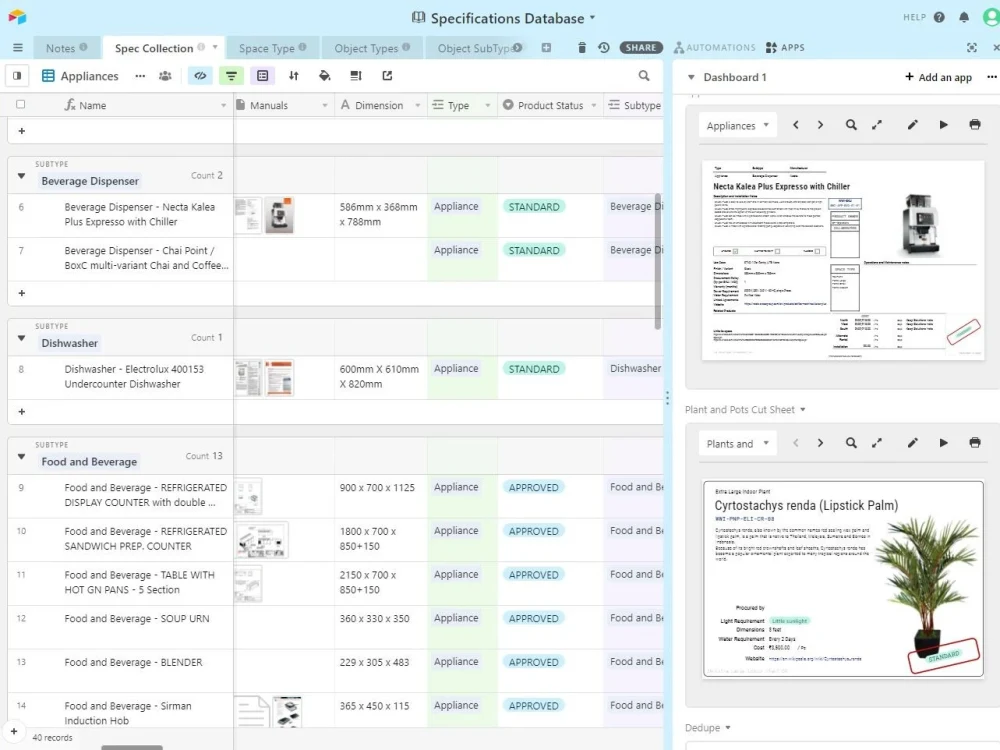The image size is (1000, 750).
Task: Open the row coloring paint bucket
Action: [325, 76]
